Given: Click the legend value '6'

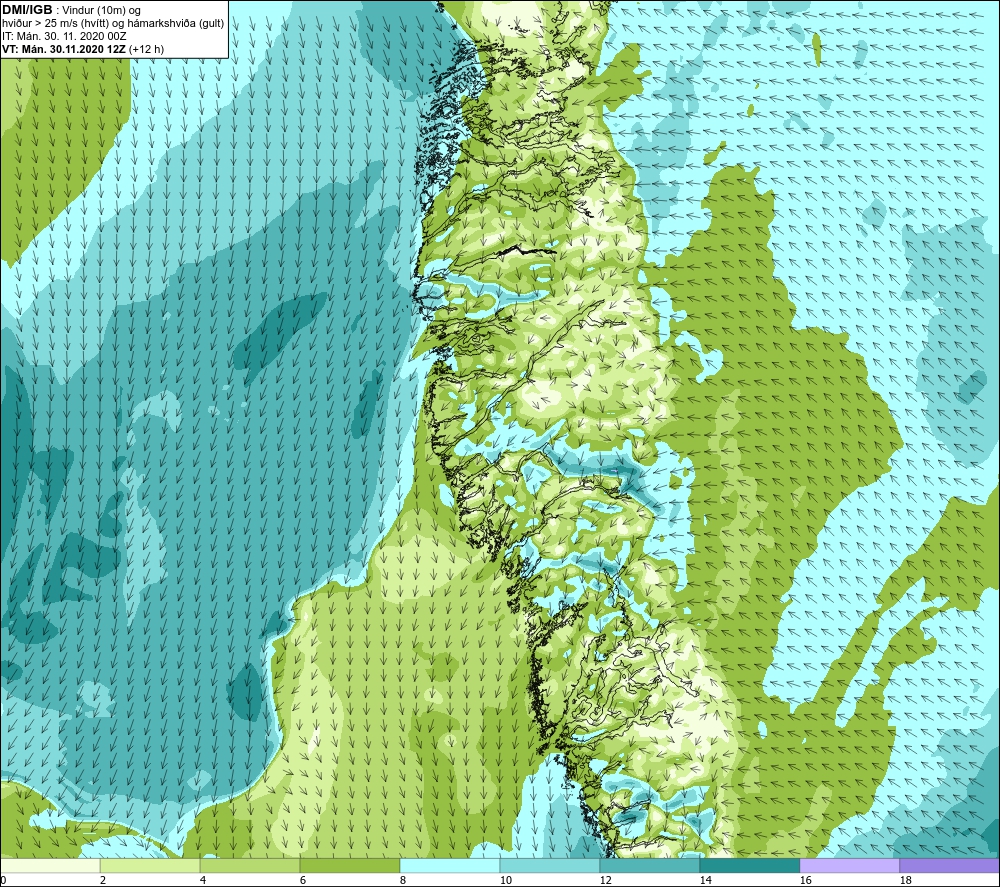Looking at the screenshot, I should coord(303,880).
